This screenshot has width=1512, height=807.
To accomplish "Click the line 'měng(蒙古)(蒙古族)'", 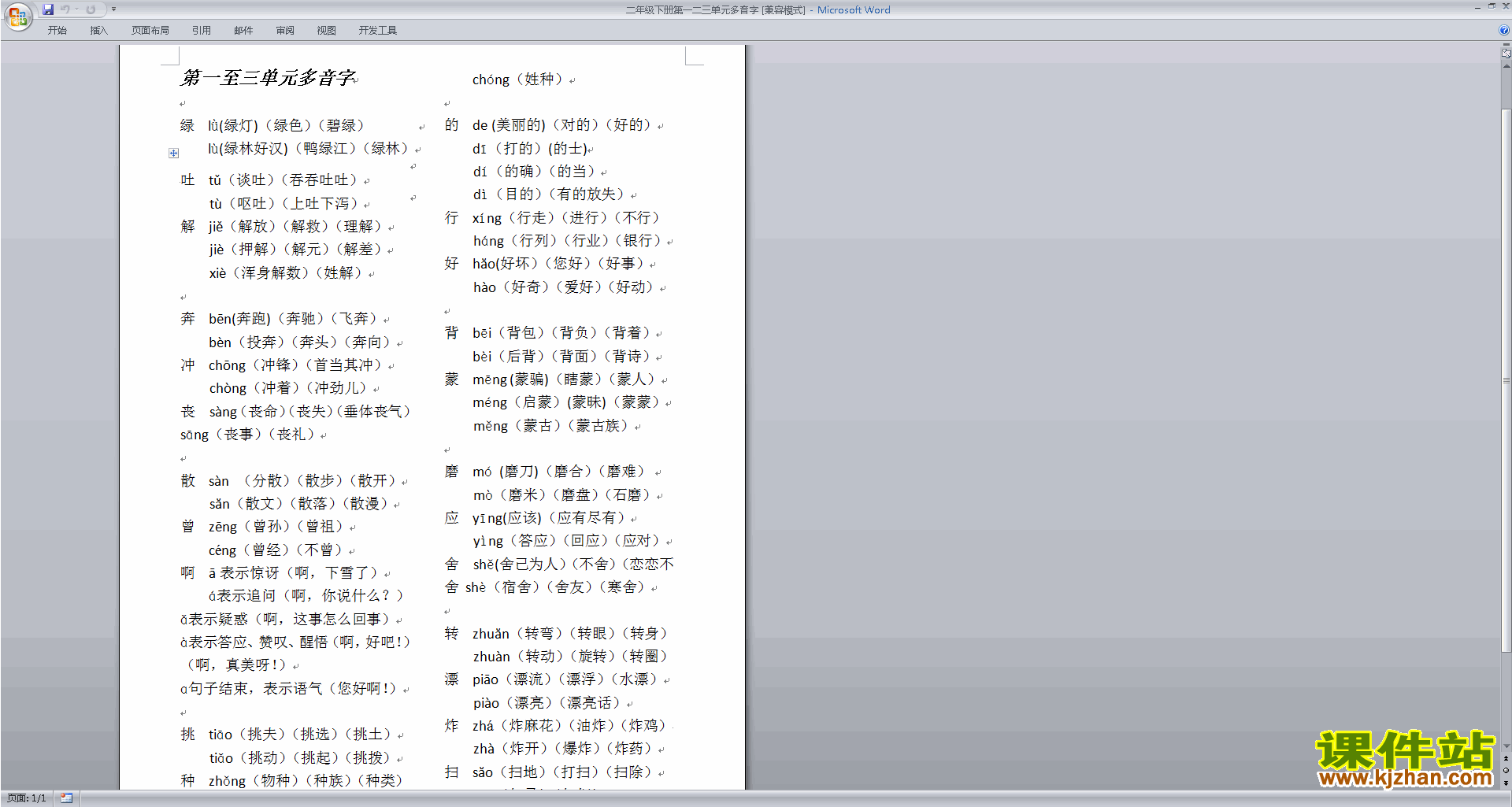I will (x=550, y=426).
